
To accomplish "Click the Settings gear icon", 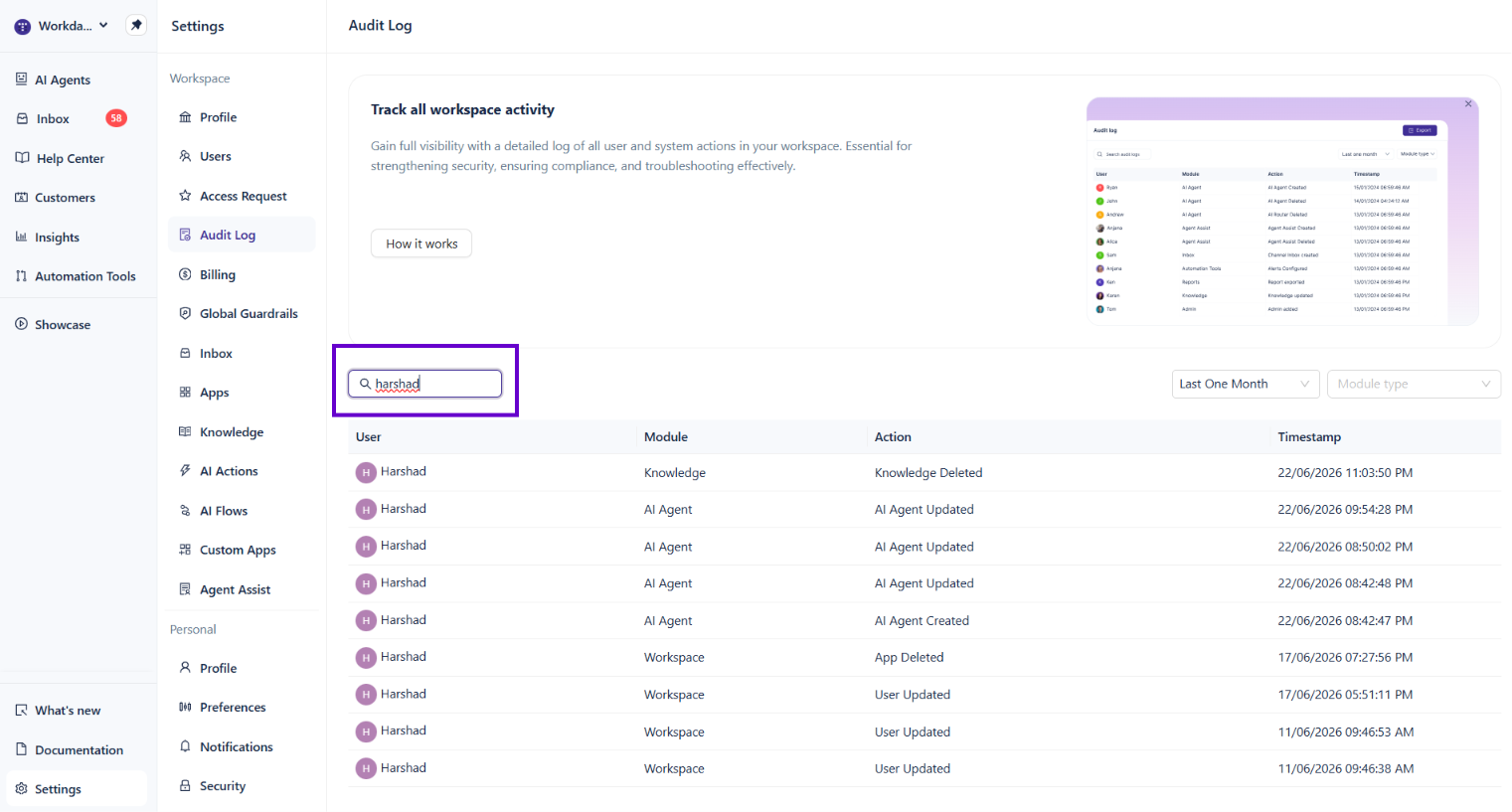I will click(22, 789).
